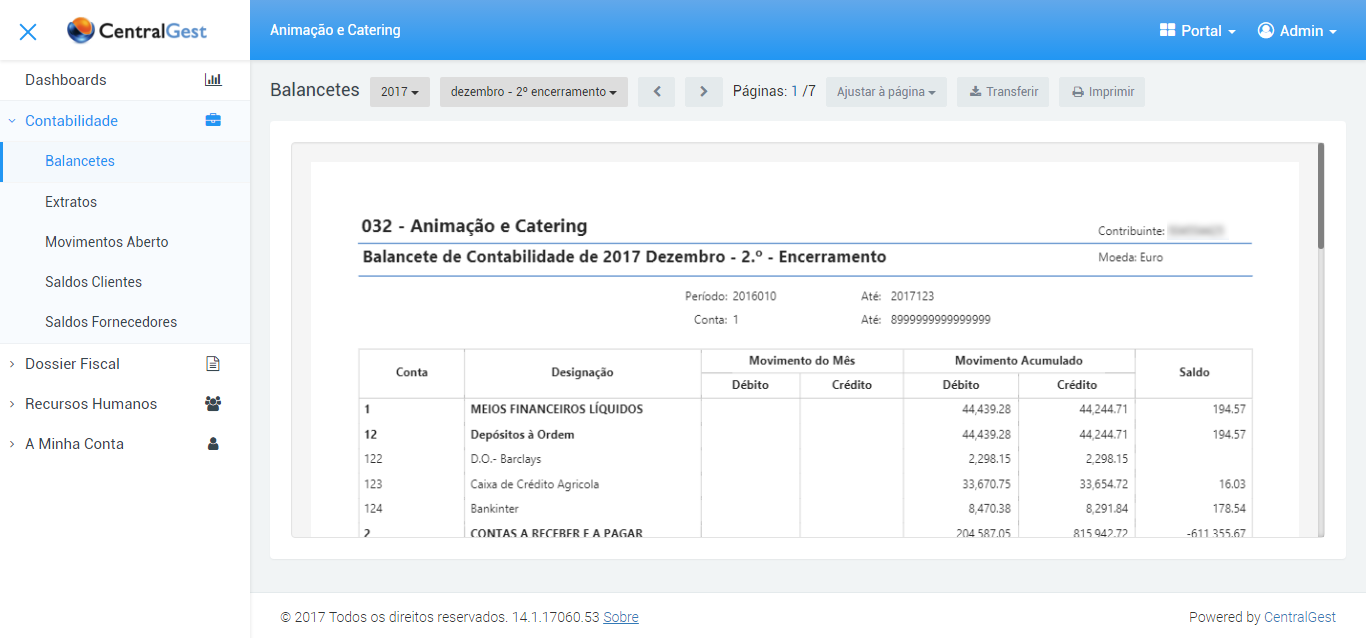1366x638 pixels.
Task: Expand the Recursos Humanos section
Action: [125, 404]
